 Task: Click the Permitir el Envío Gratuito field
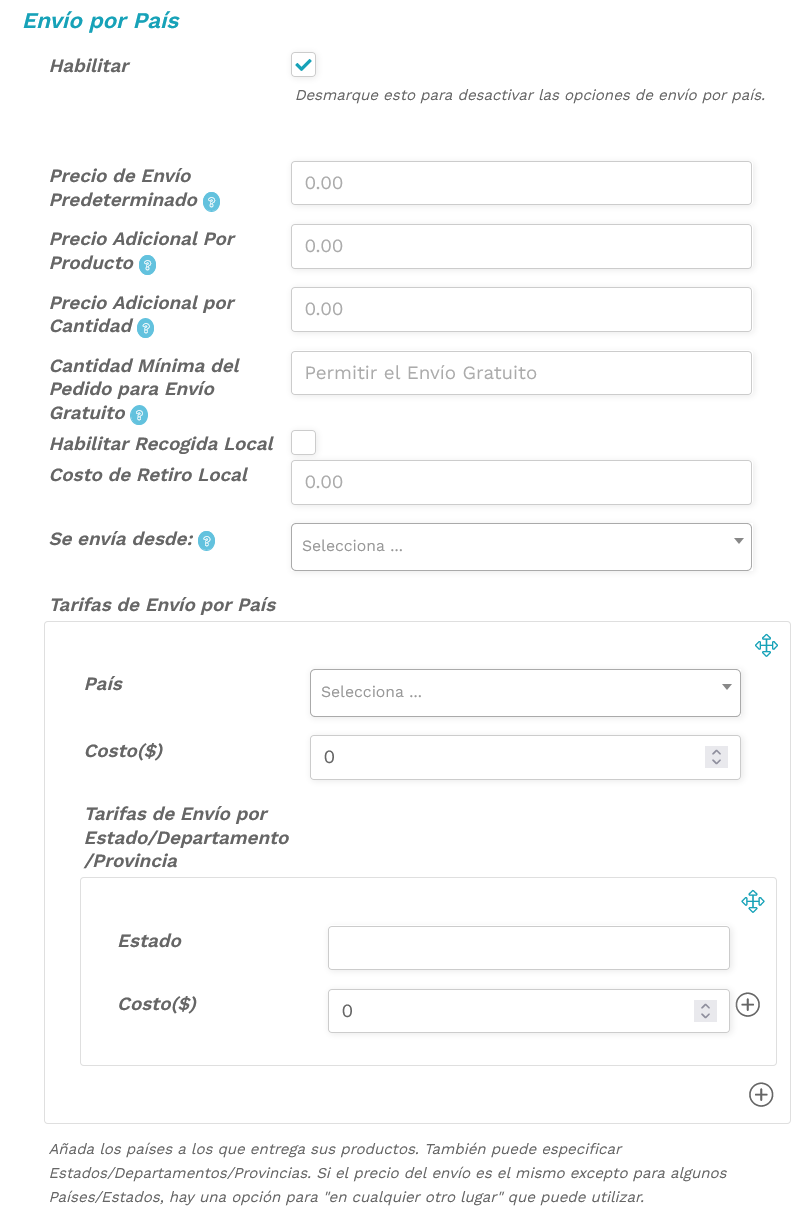tap(521, 372)
